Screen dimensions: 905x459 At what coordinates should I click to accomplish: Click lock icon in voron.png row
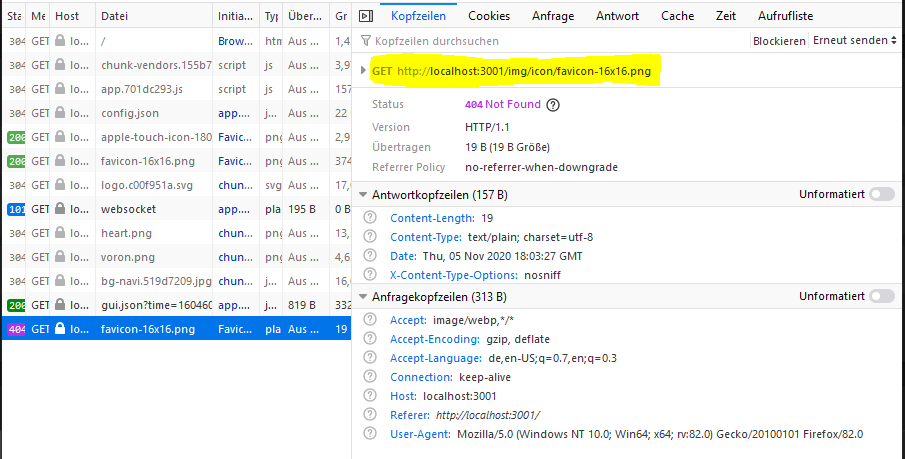[60, 256]
